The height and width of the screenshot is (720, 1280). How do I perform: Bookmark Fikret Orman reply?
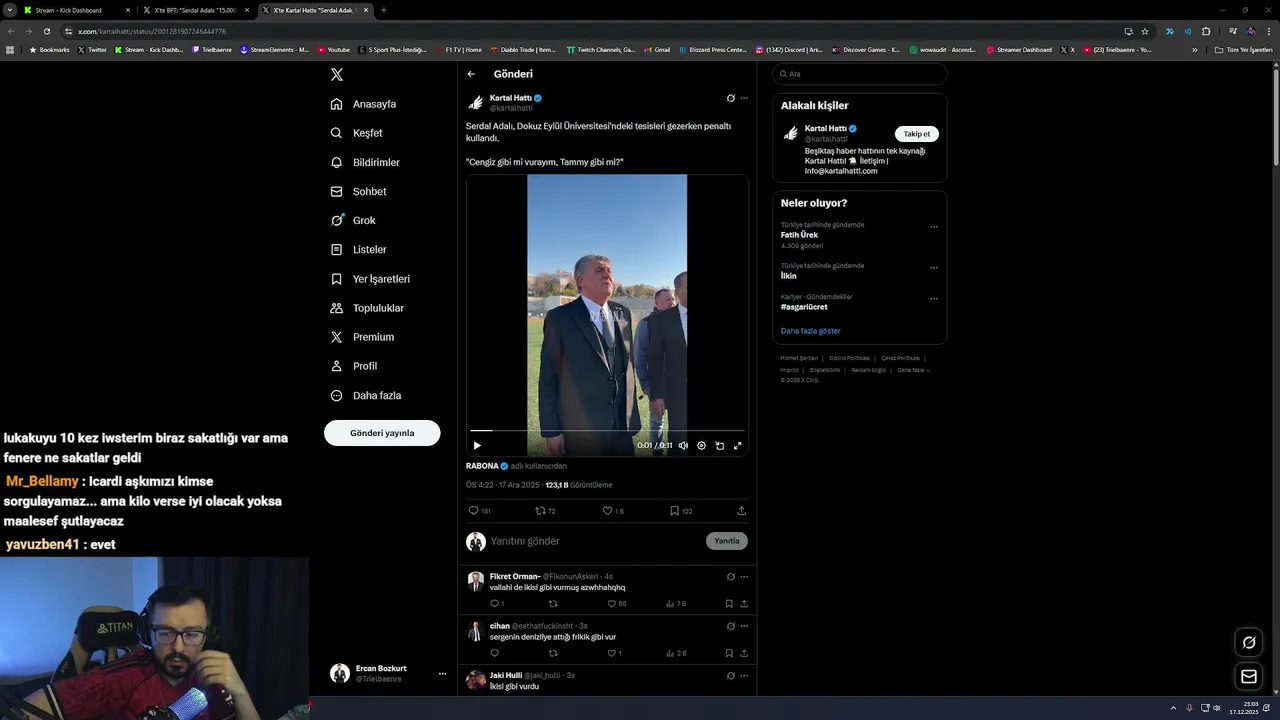(729, 604)
